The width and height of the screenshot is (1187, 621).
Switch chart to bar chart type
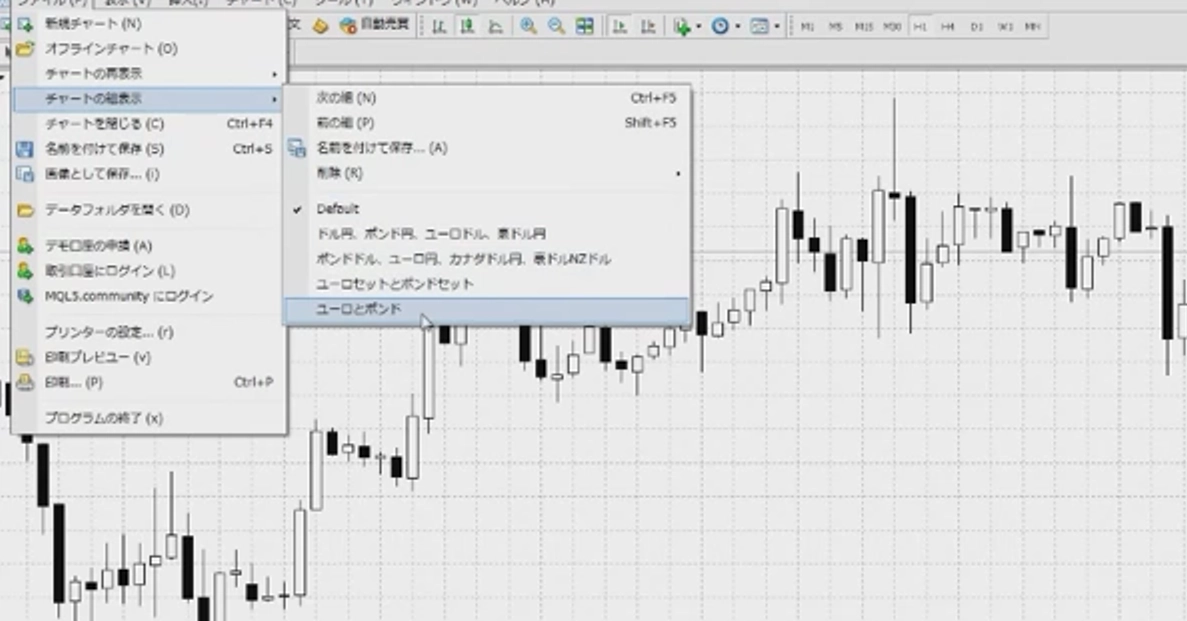point(439,27)
